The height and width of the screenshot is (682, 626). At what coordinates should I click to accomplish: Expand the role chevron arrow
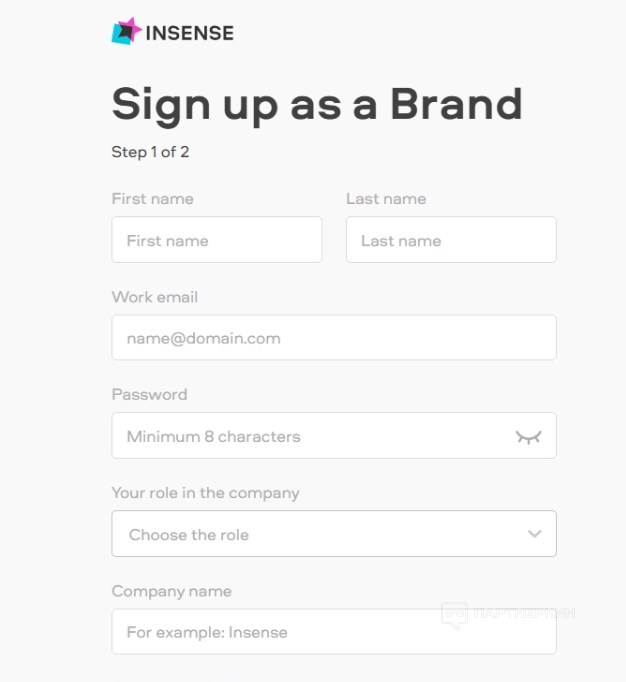535,534
